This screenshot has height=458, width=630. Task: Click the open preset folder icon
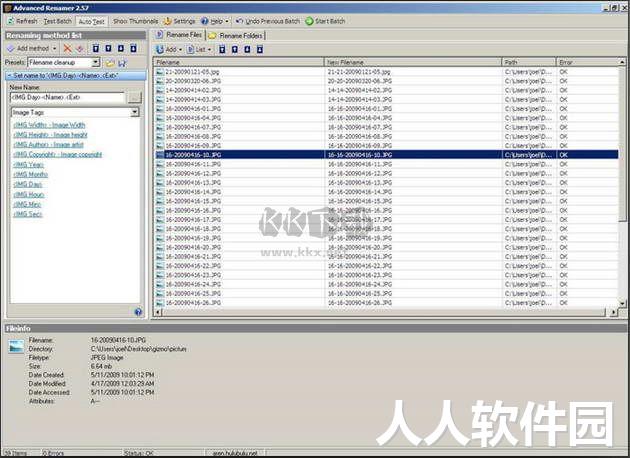(x=110, y=63)
